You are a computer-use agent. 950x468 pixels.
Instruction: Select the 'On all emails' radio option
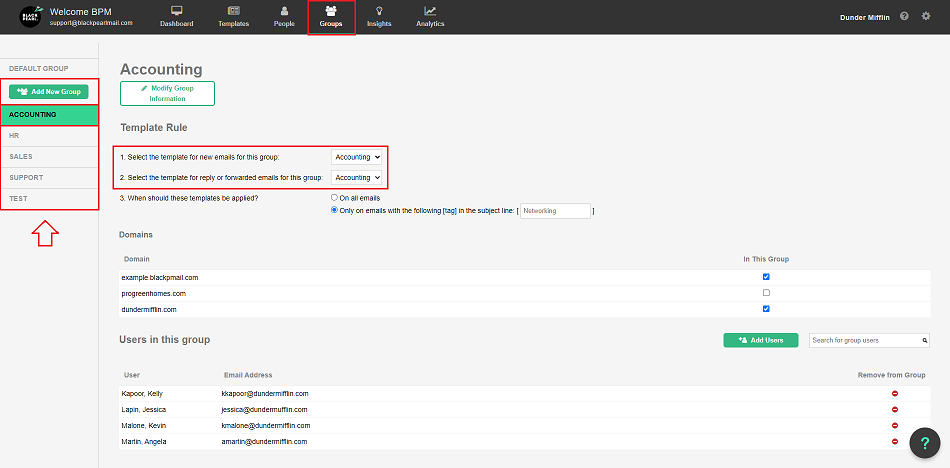pos(335,198)
